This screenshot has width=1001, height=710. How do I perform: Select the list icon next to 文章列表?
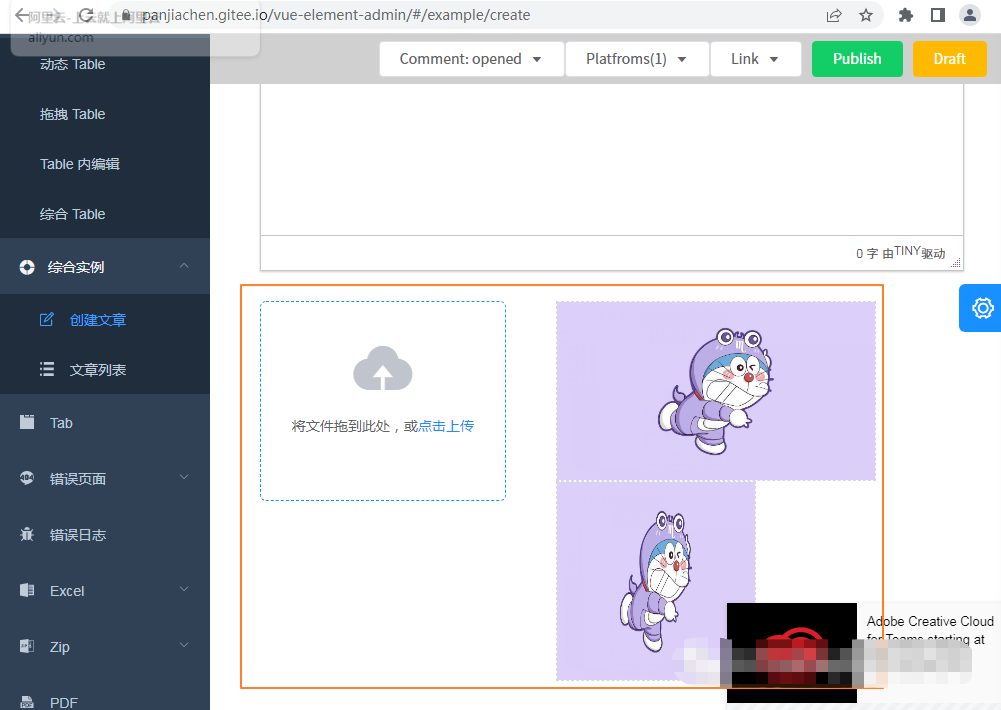click(x=46, y=369)
